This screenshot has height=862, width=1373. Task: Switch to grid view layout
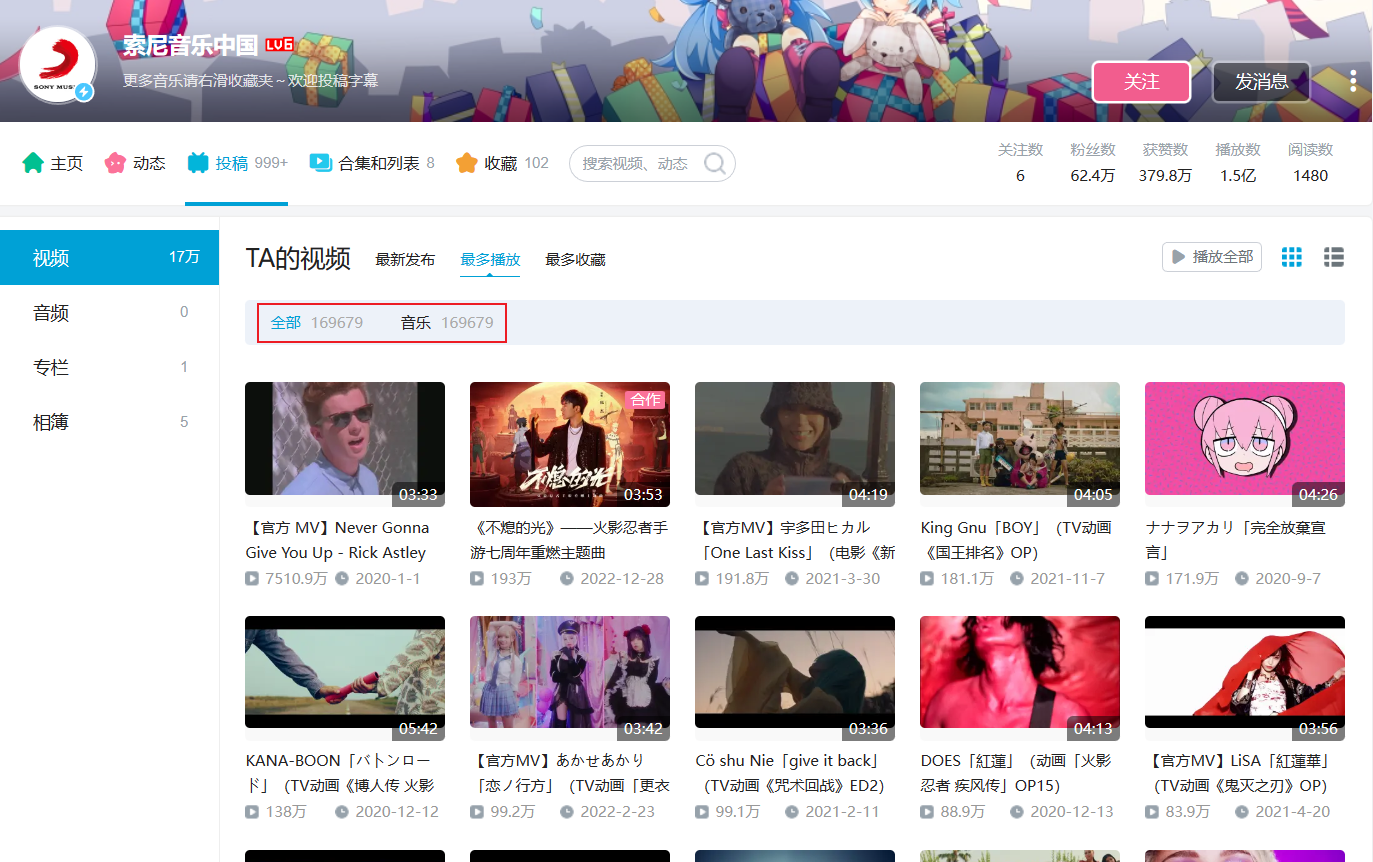[x=1291, y=257]
